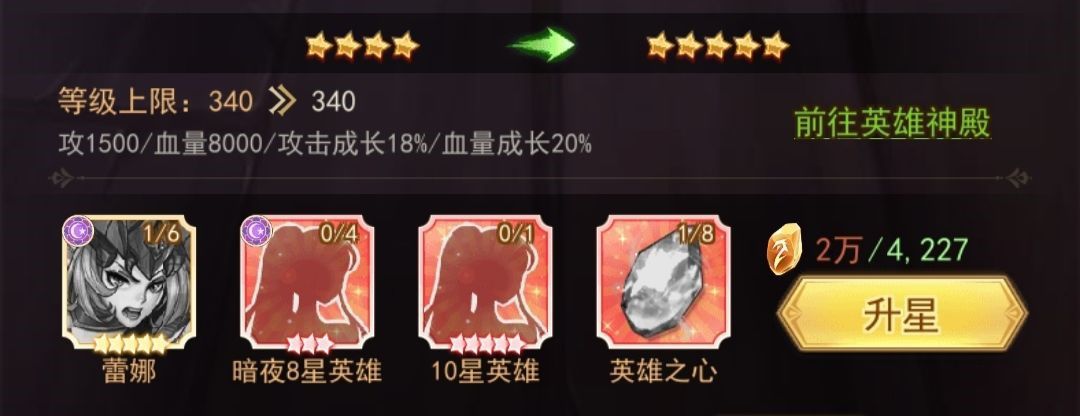Tap the 暗夜8星英雄 material slot
Screen dimensions: 1080x416
coord(307,283)
